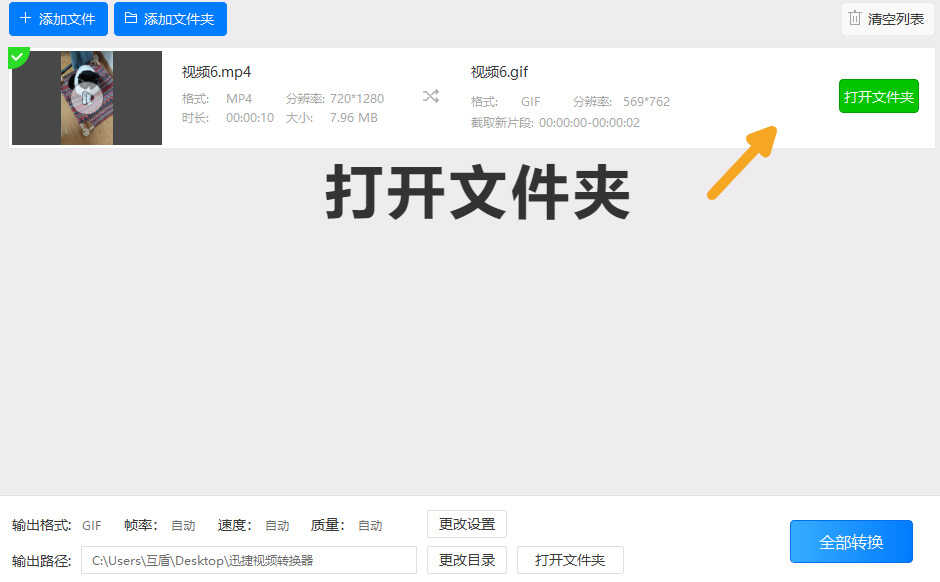Click the plus icon on 添加文件
This screenshot has width=940, height=582.
click(25, 18)
